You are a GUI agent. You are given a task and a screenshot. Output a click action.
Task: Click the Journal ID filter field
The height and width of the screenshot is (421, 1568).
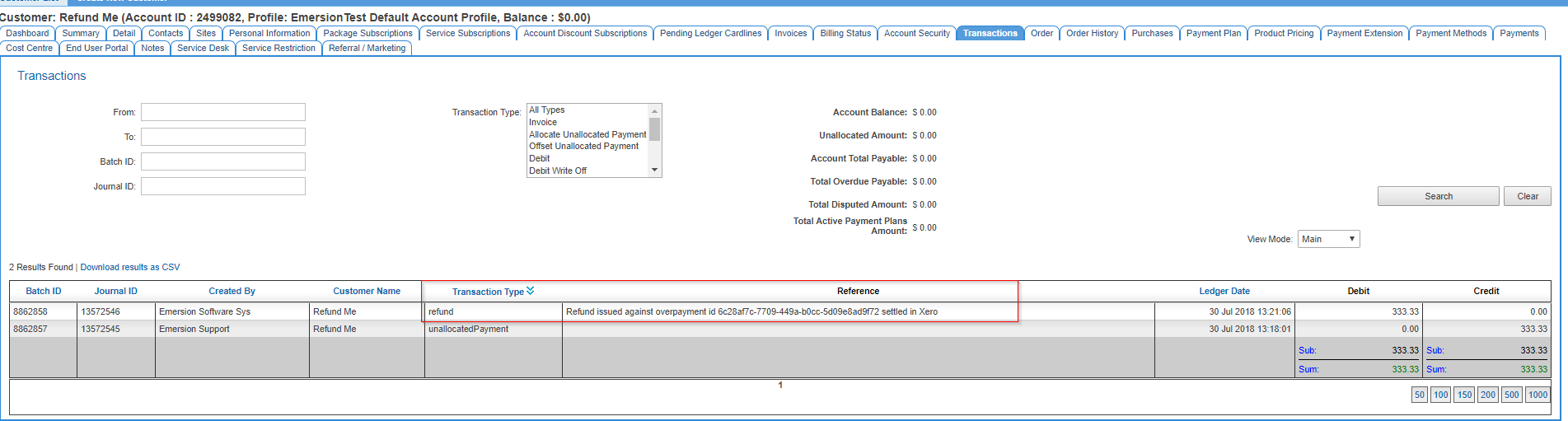click(222, 186)
